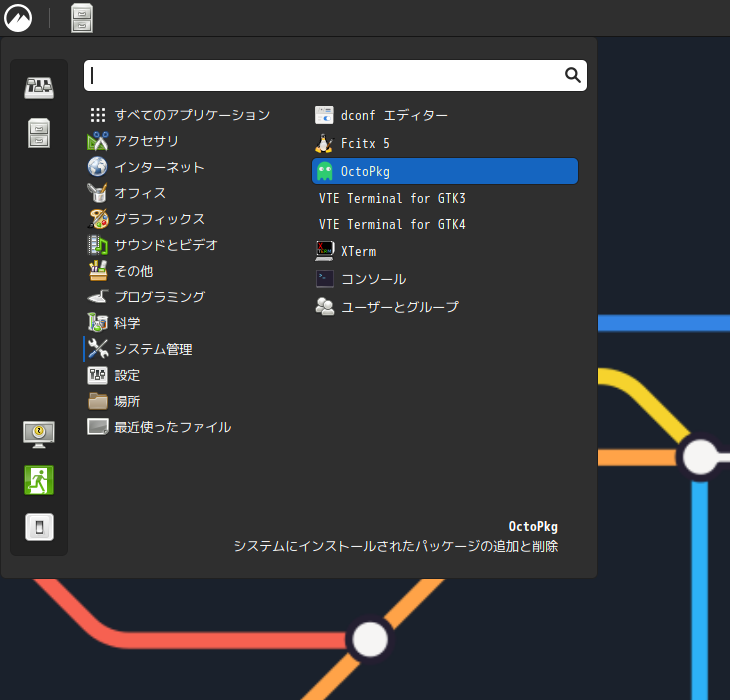Click the mountain logo menu button

coord(18,18)
